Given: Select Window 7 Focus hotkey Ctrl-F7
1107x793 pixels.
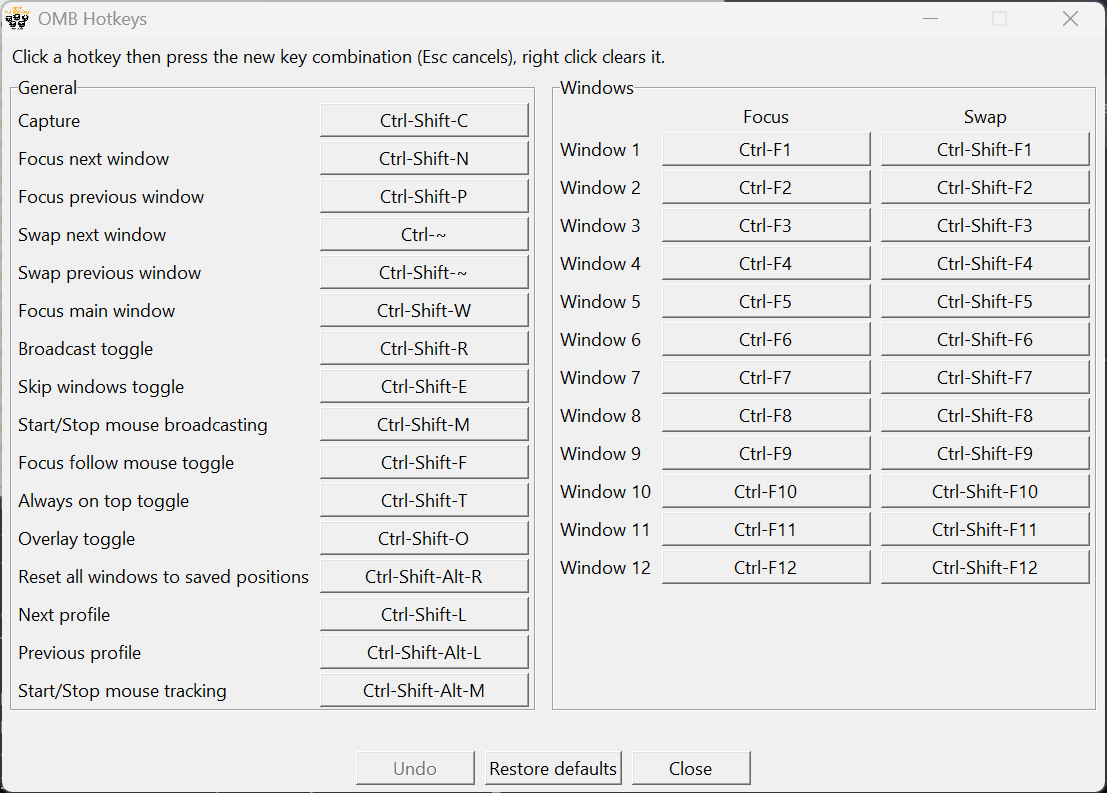Looking at the screenshot, I should tap(766, 378).
